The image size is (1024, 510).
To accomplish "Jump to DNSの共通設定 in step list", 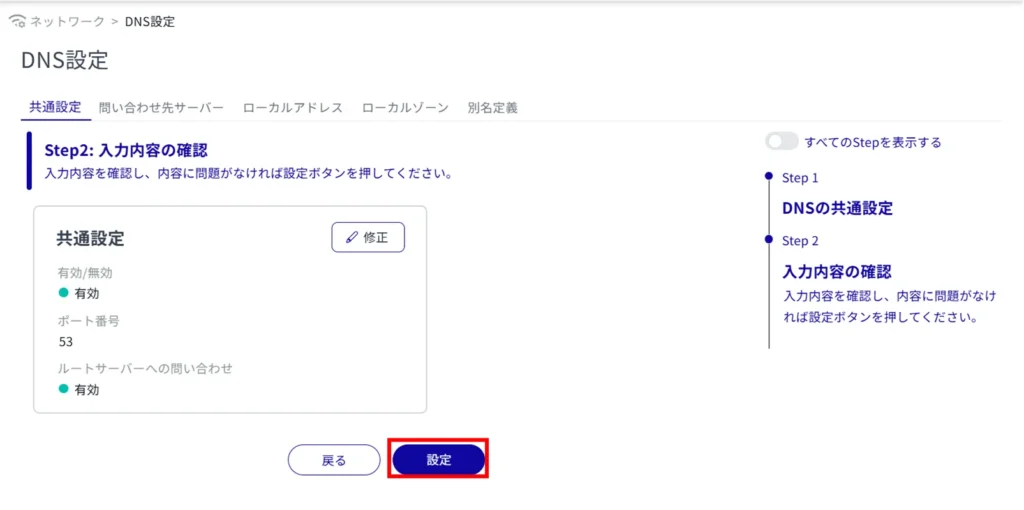I will point(837,208).
